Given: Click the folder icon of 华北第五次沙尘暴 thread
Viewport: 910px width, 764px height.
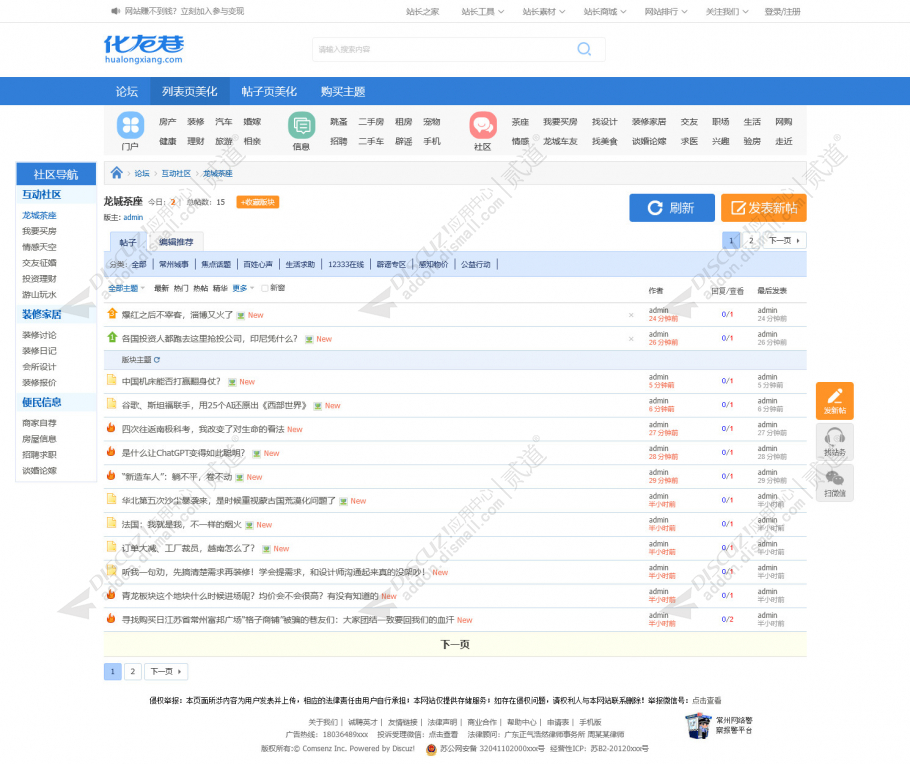Looking at the screenshot, I should click(111, 499).
